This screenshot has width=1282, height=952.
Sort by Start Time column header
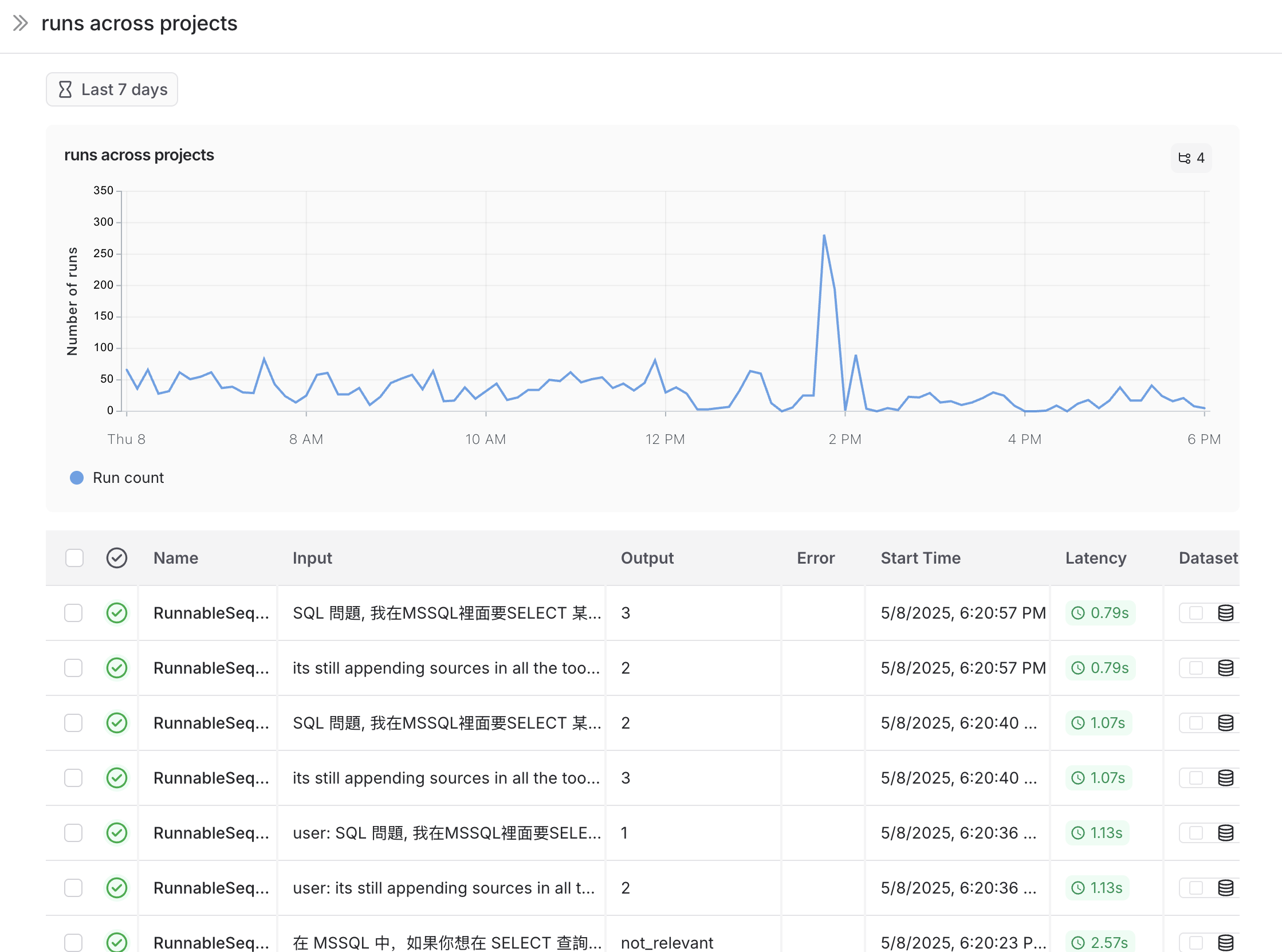(x=920, y=558)
